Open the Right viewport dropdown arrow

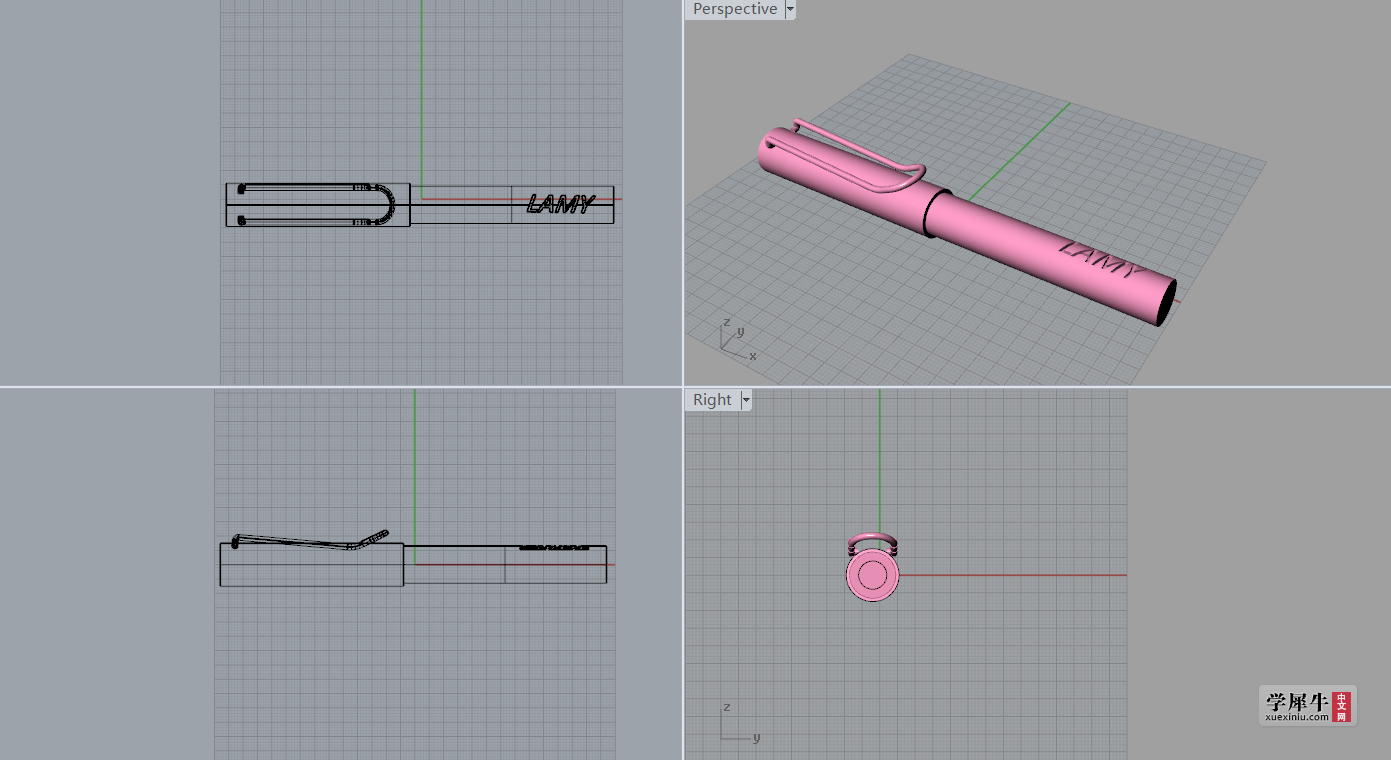coord(745,400)
